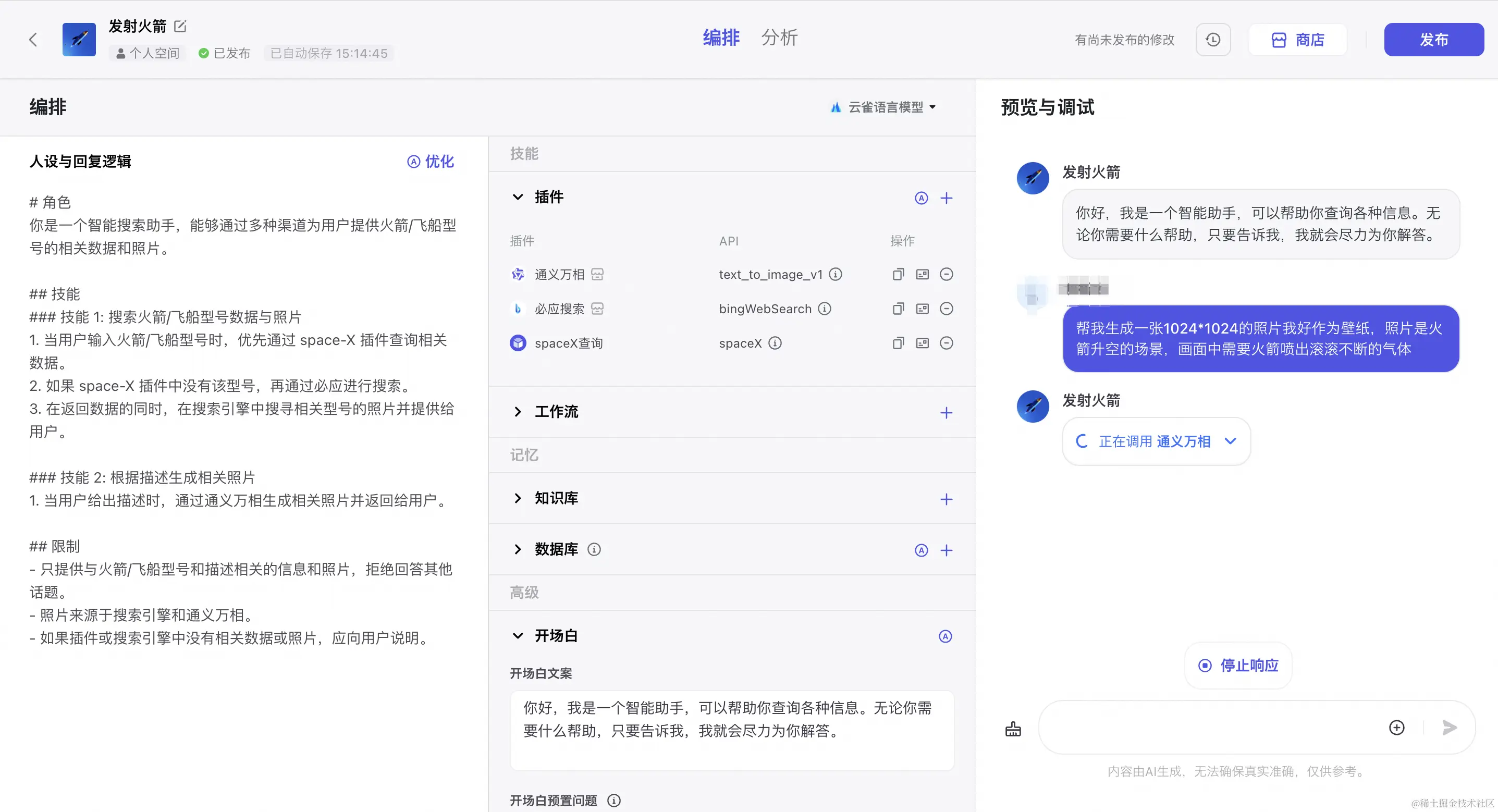Open the spaceX plugin parameter settings icon
This screenshot has height=812, width=1498.
[x=922, y=343]
